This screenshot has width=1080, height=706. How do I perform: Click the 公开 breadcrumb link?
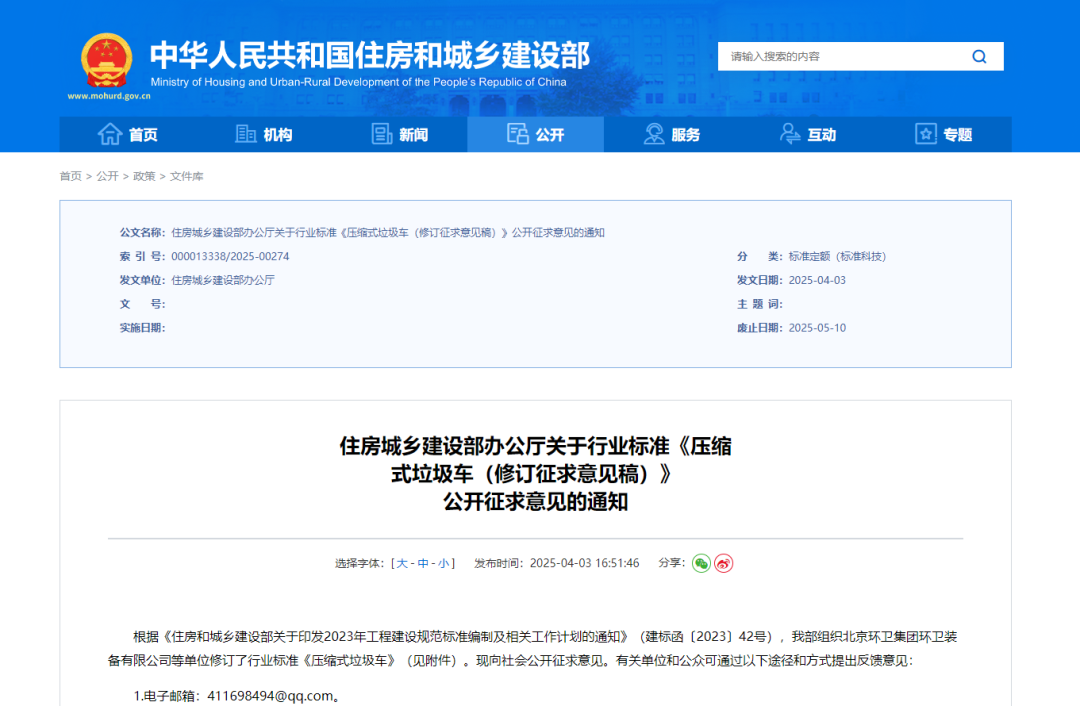coord(107,176)
